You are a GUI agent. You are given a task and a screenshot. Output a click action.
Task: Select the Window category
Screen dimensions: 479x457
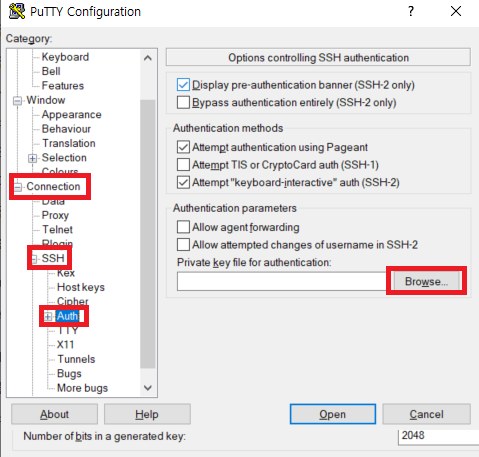click(x=46, y=100)
